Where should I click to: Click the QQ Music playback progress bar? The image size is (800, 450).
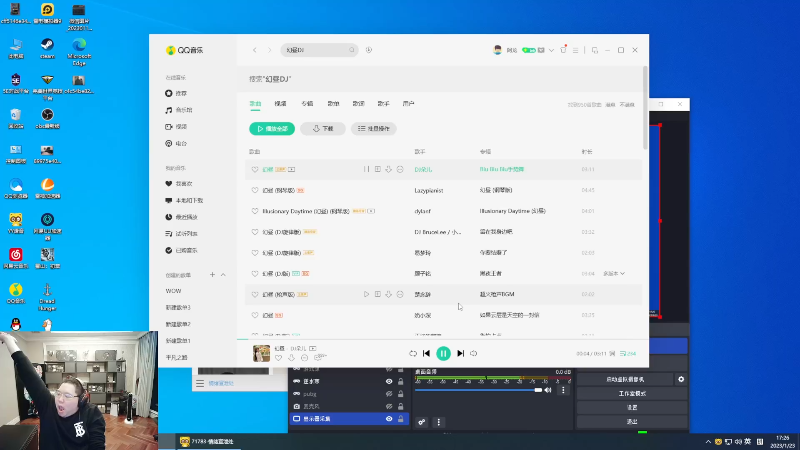pyautogui.click(x=443, y=339)
